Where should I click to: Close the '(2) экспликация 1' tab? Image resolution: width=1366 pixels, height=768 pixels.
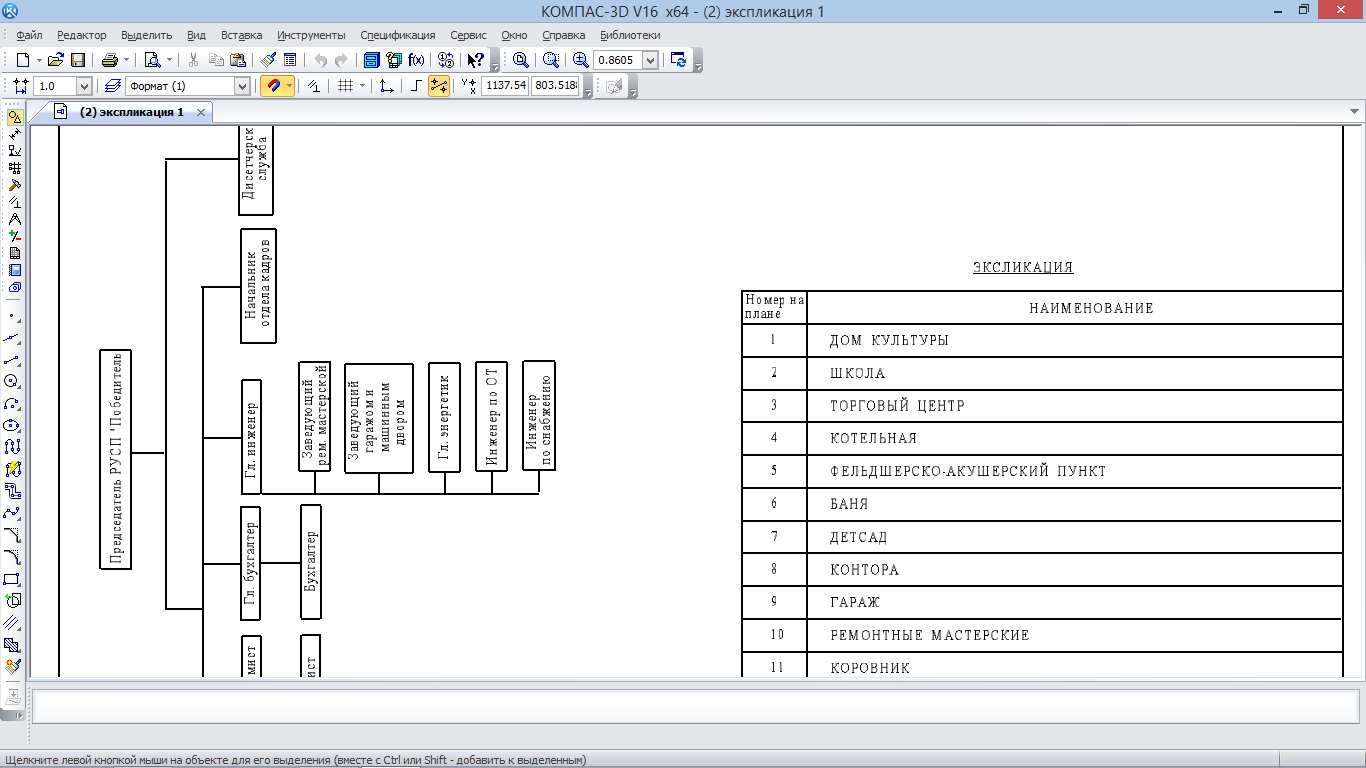click(201, 112)
